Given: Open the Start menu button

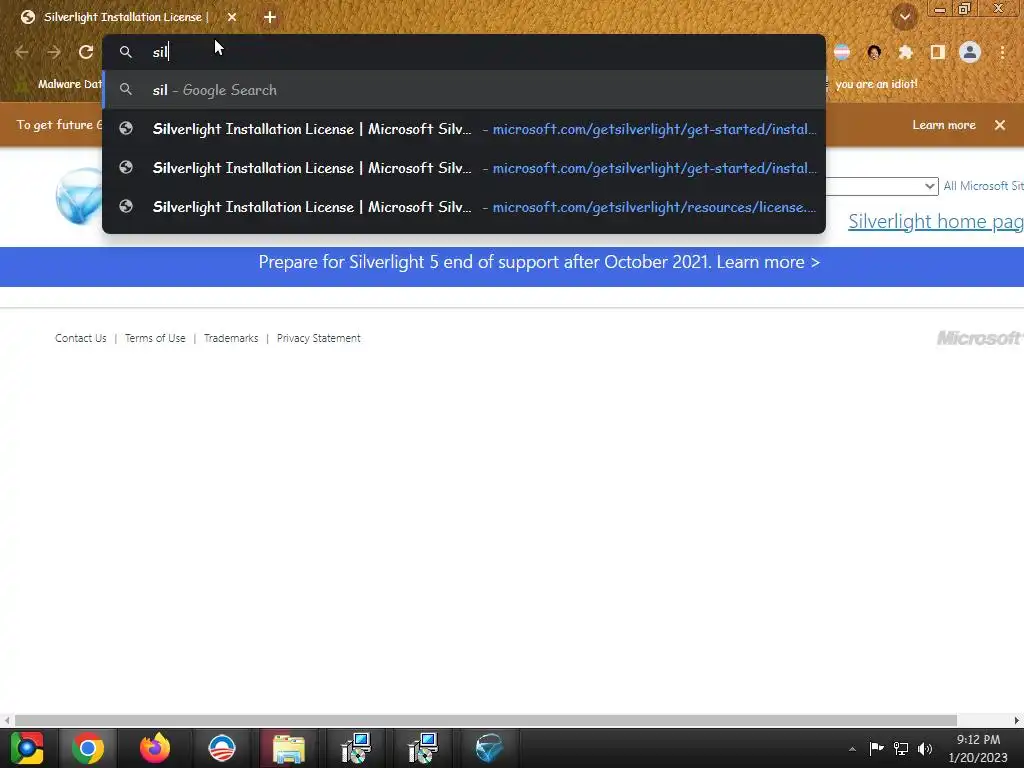Looking at the screenshot, I should pos(27,748).
